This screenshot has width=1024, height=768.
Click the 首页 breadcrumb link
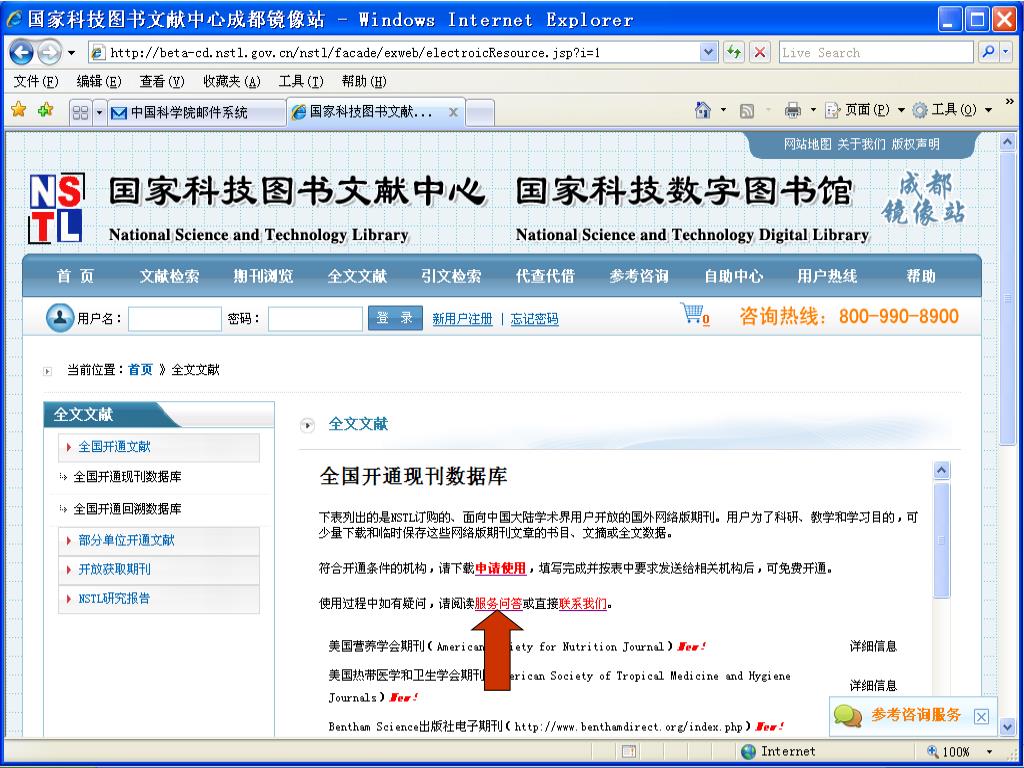click(140, 370)
